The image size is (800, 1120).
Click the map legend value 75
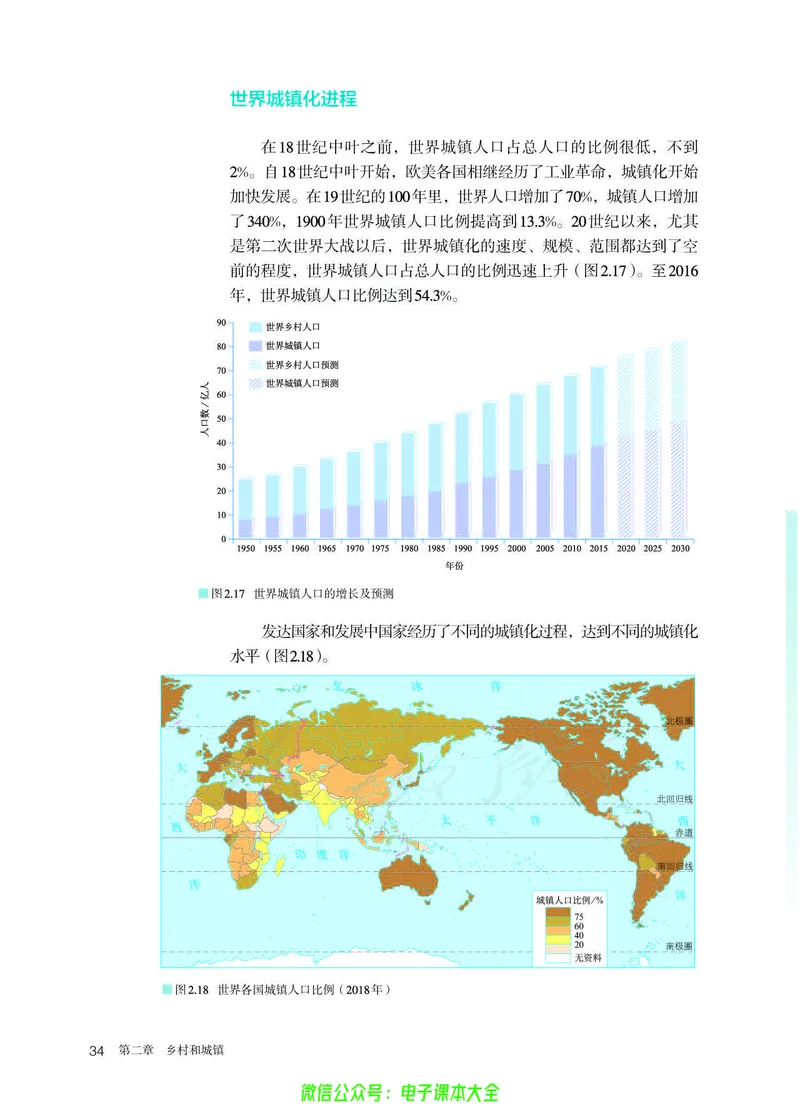[579, 916]
